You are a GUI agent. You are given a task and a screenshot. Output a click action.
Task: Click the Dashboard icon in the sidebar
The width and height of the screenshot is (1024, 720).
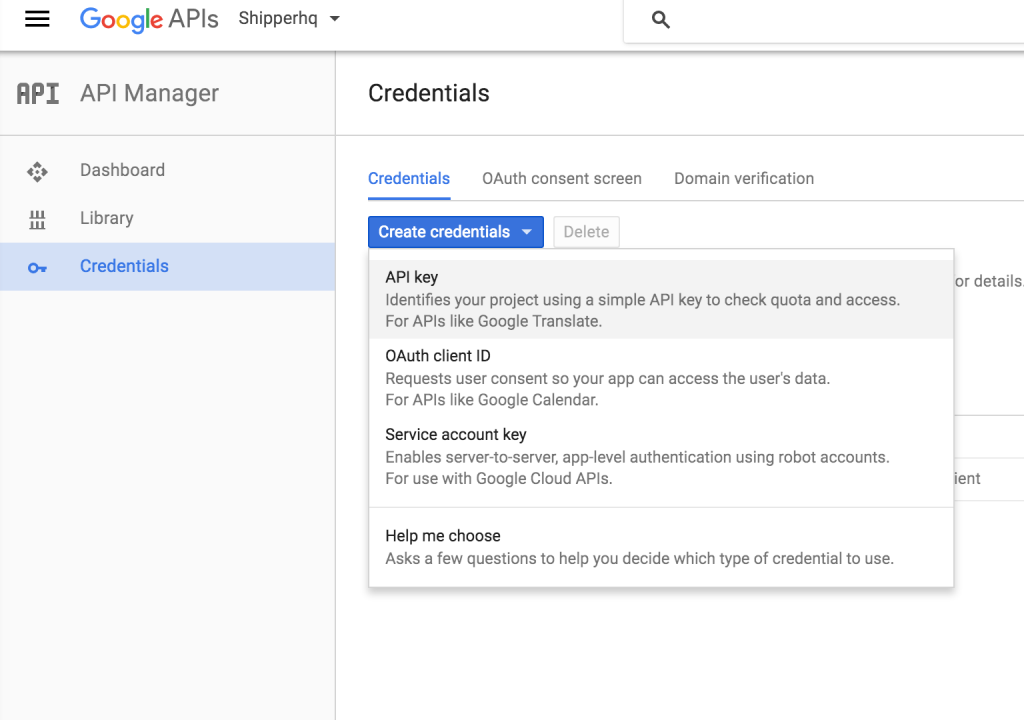(x=38, y=171)
